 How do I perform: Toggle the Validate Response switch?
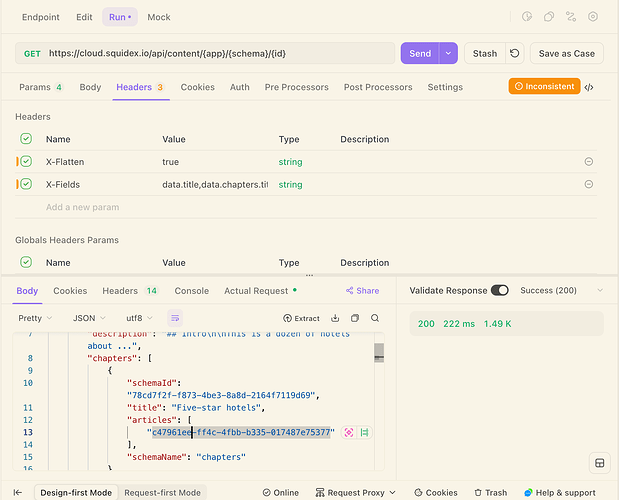click(499, 290)
